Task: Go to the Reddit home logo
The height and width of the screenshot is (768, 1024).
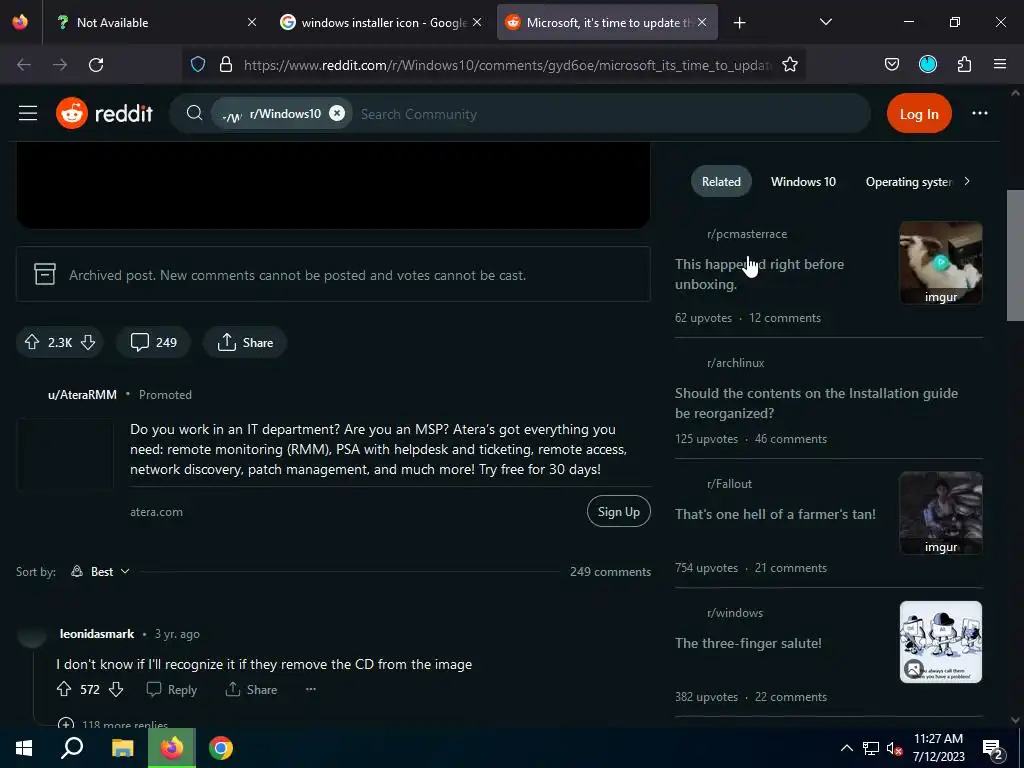Action: 104,114
